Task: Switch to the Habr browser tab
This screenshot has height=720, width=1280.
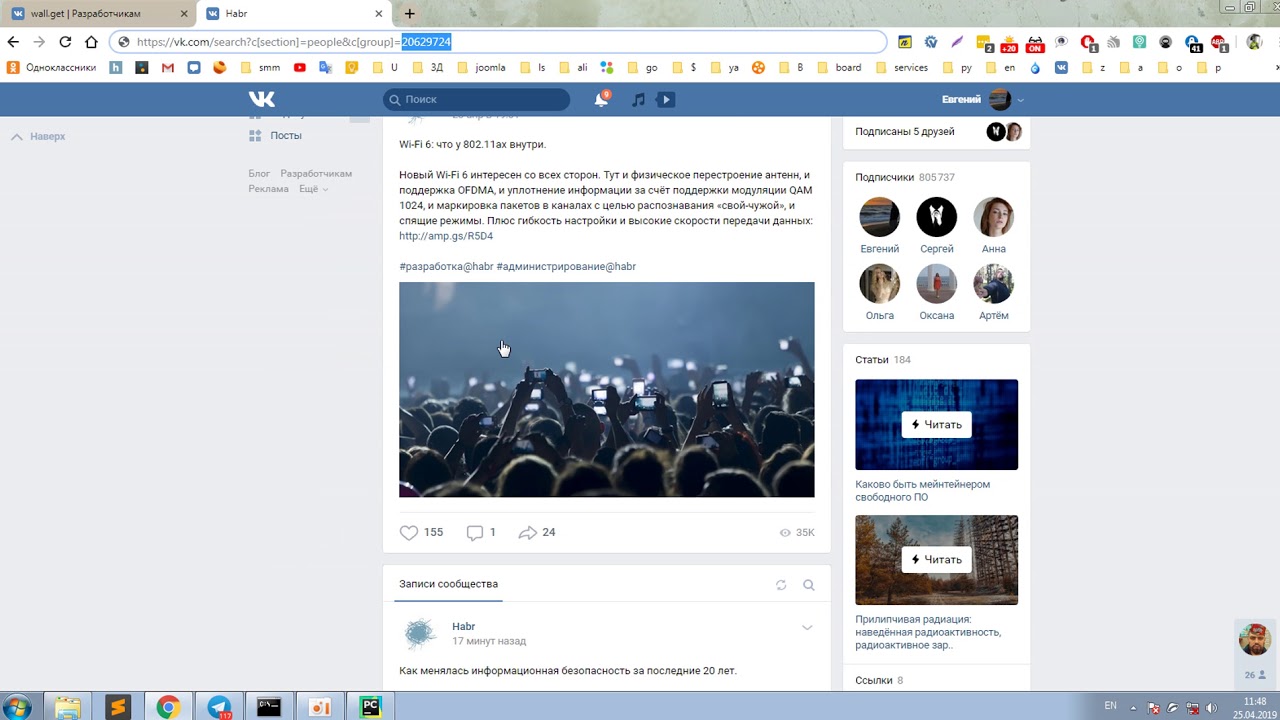Action: point(292,14)
